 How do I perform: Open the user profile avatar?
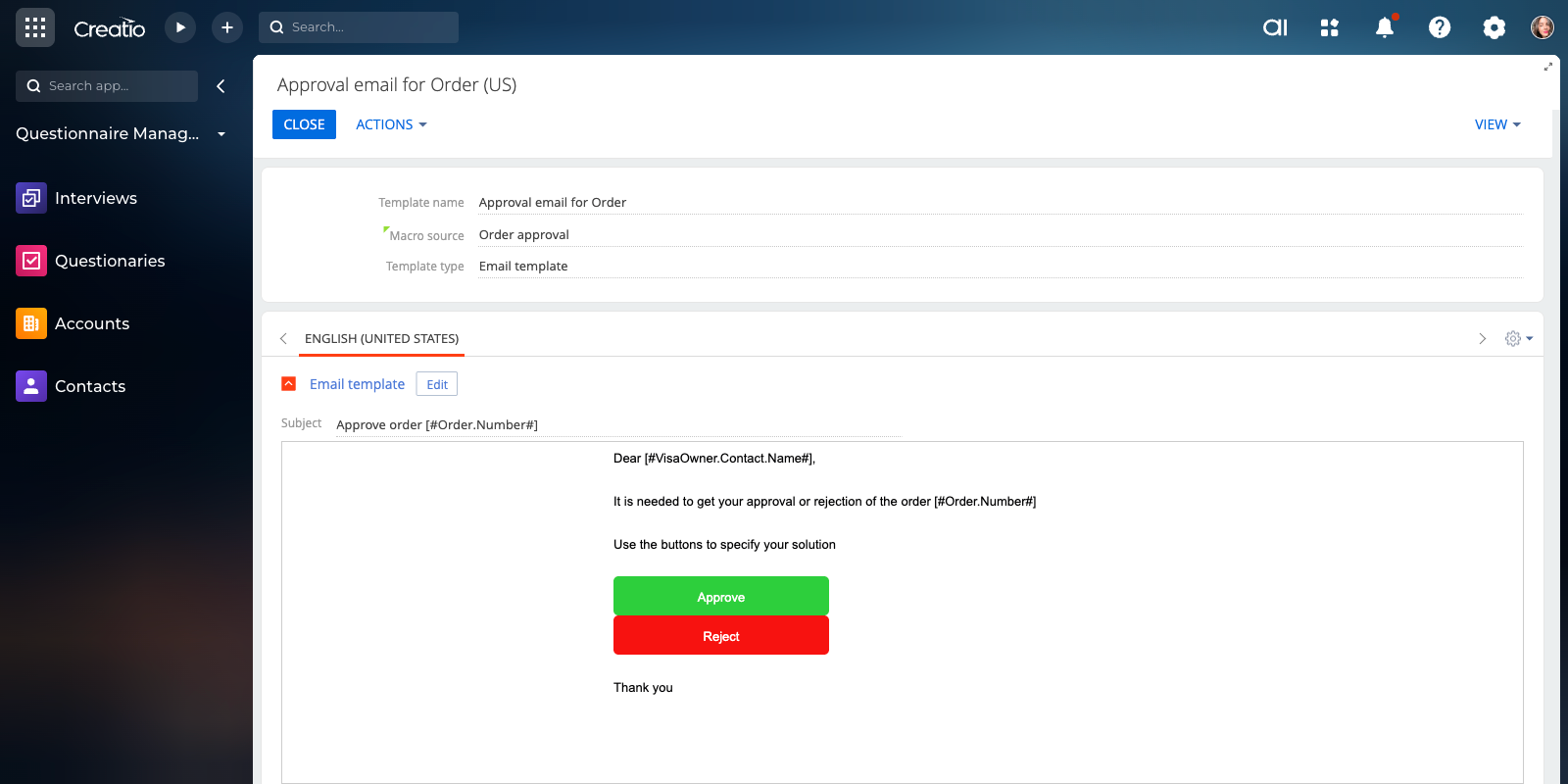click(x=1543, y=27)
